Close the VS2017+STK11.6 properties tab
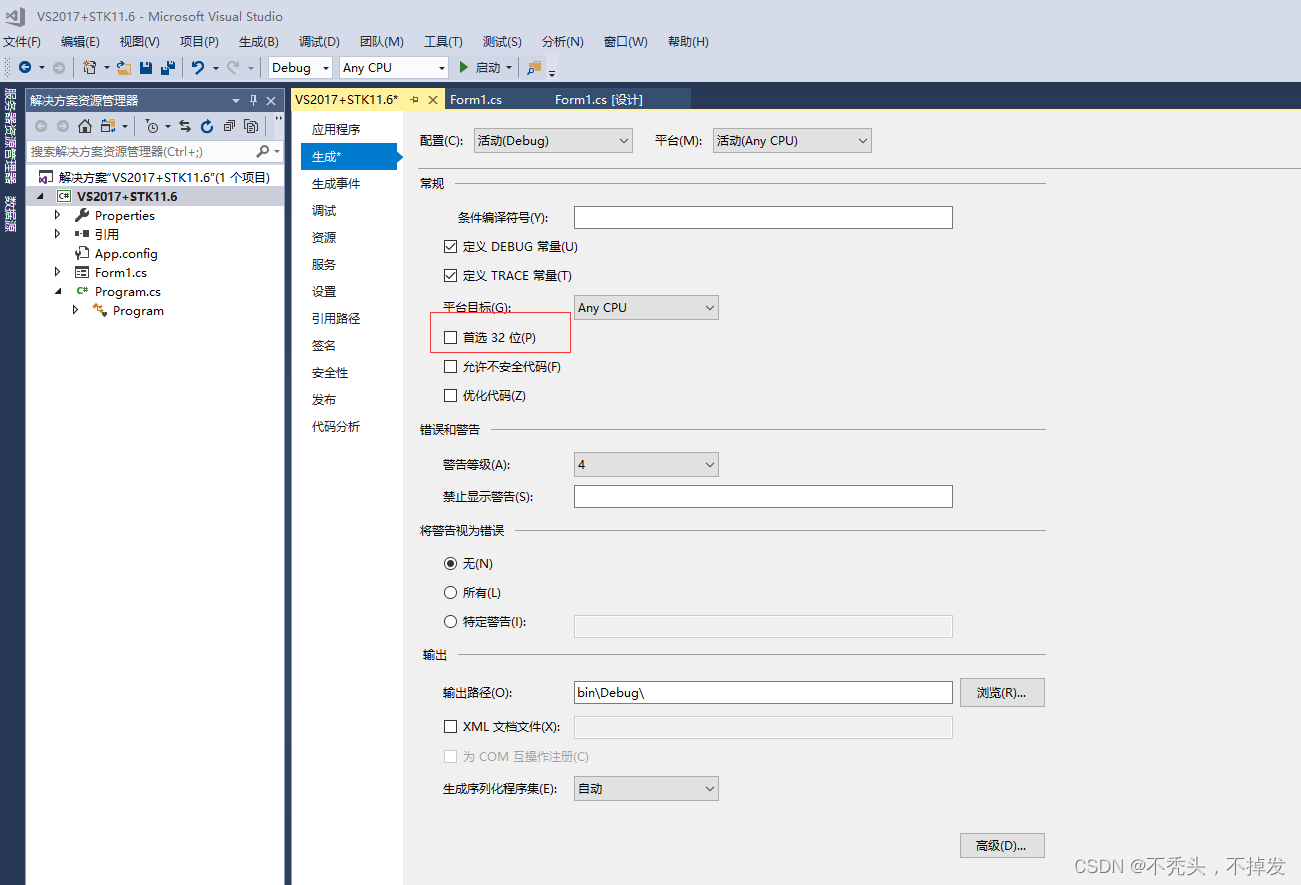This screenshot has height=885, width=1301. pos(433,99)
